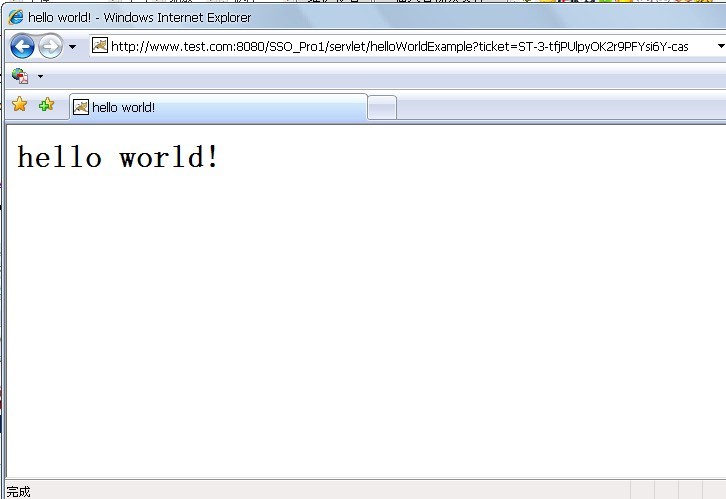Screen dimensions: 726x499
Task: Open Favorites Center star icon
Action: (x=19, y=104)
